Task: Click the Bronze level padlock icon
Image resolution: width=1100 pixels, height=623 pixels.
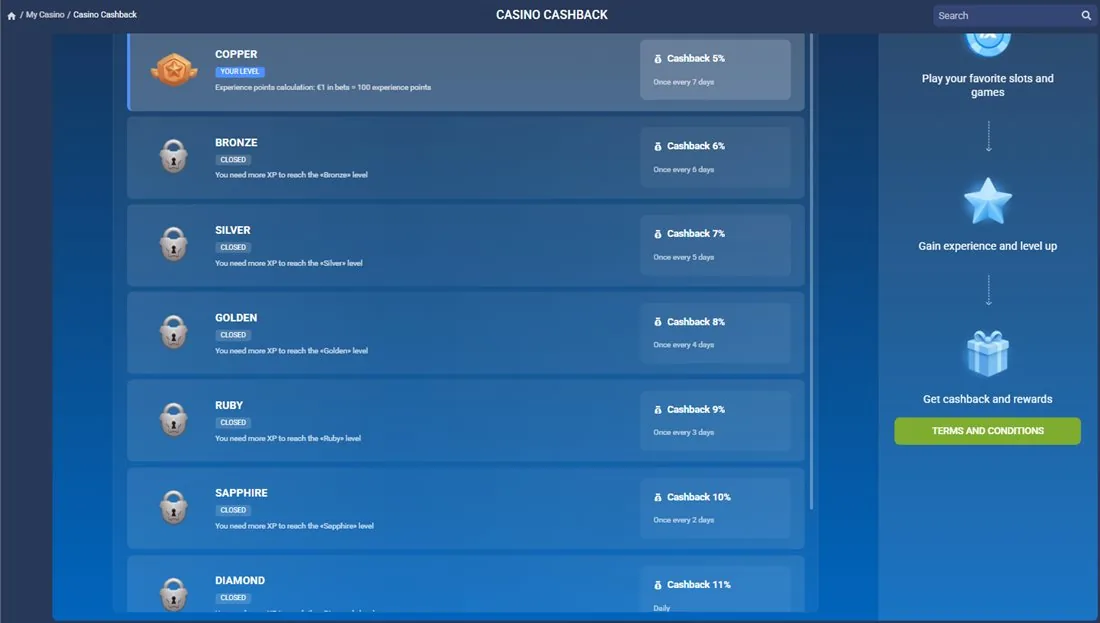Action: tap(173, 156)
